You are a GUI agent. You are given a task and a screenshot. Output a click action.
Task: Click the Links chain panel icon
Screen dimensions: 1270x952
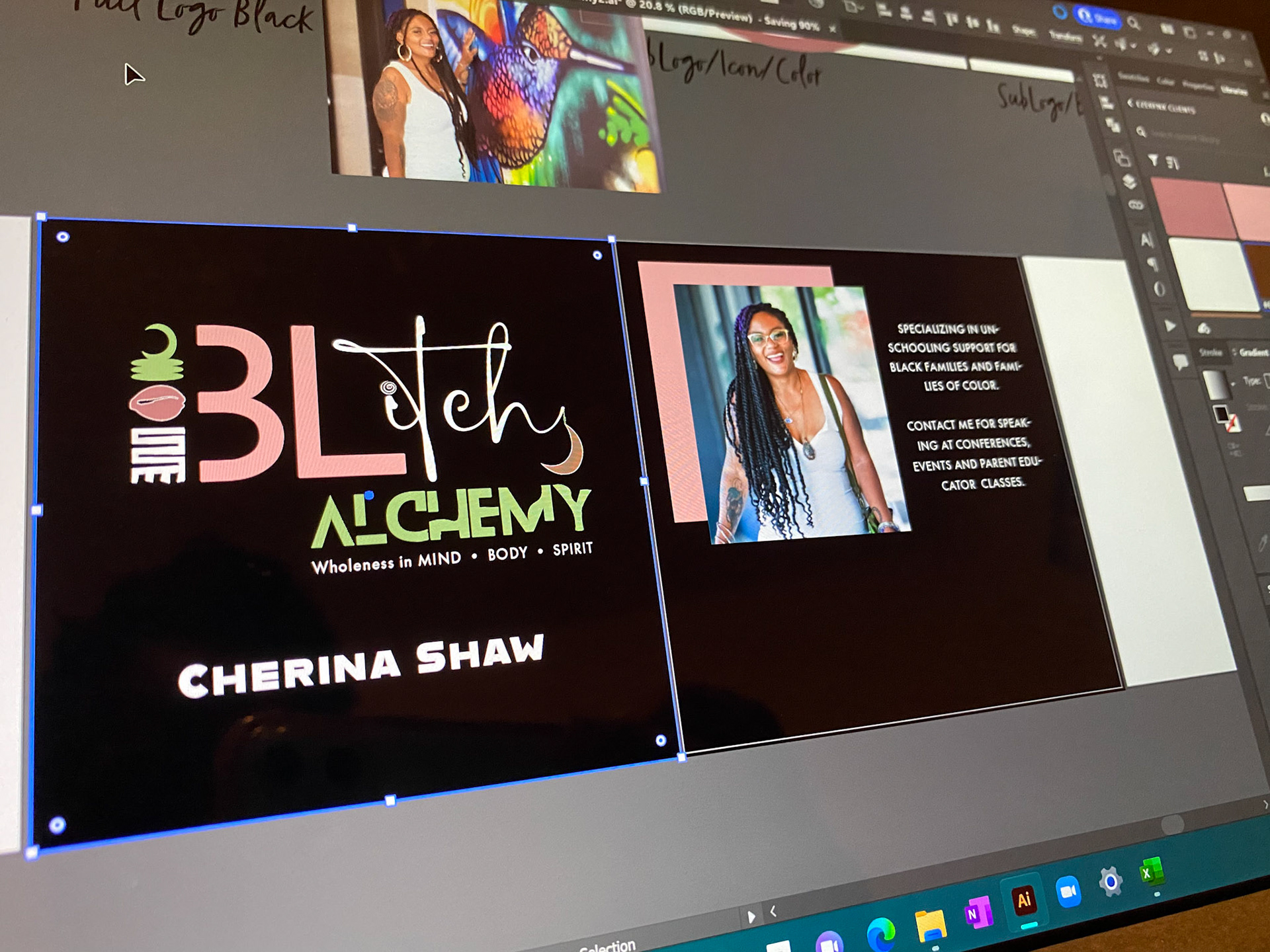click(1136, 206)
